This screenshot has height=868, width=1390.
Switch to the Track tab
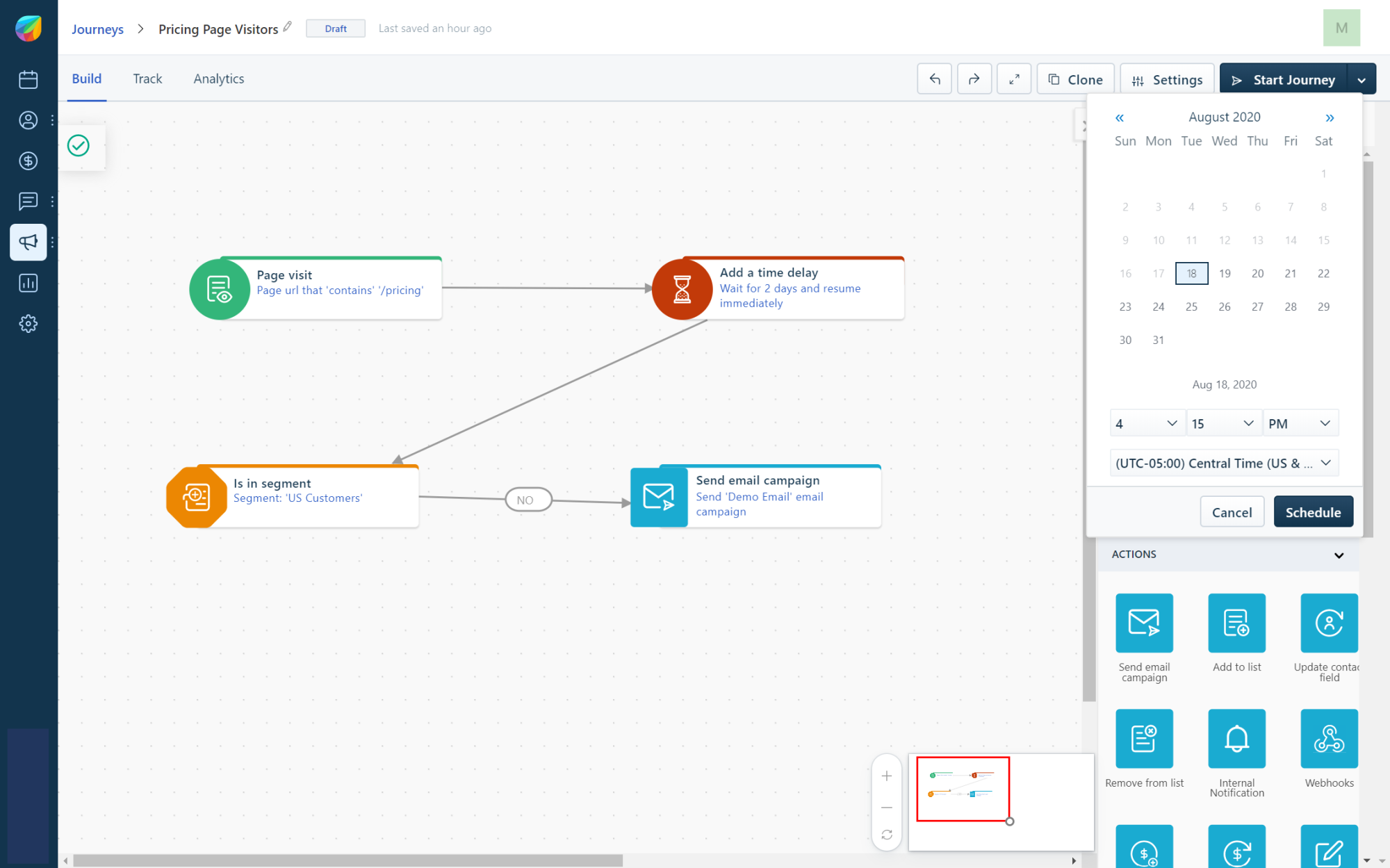point(147,79)
